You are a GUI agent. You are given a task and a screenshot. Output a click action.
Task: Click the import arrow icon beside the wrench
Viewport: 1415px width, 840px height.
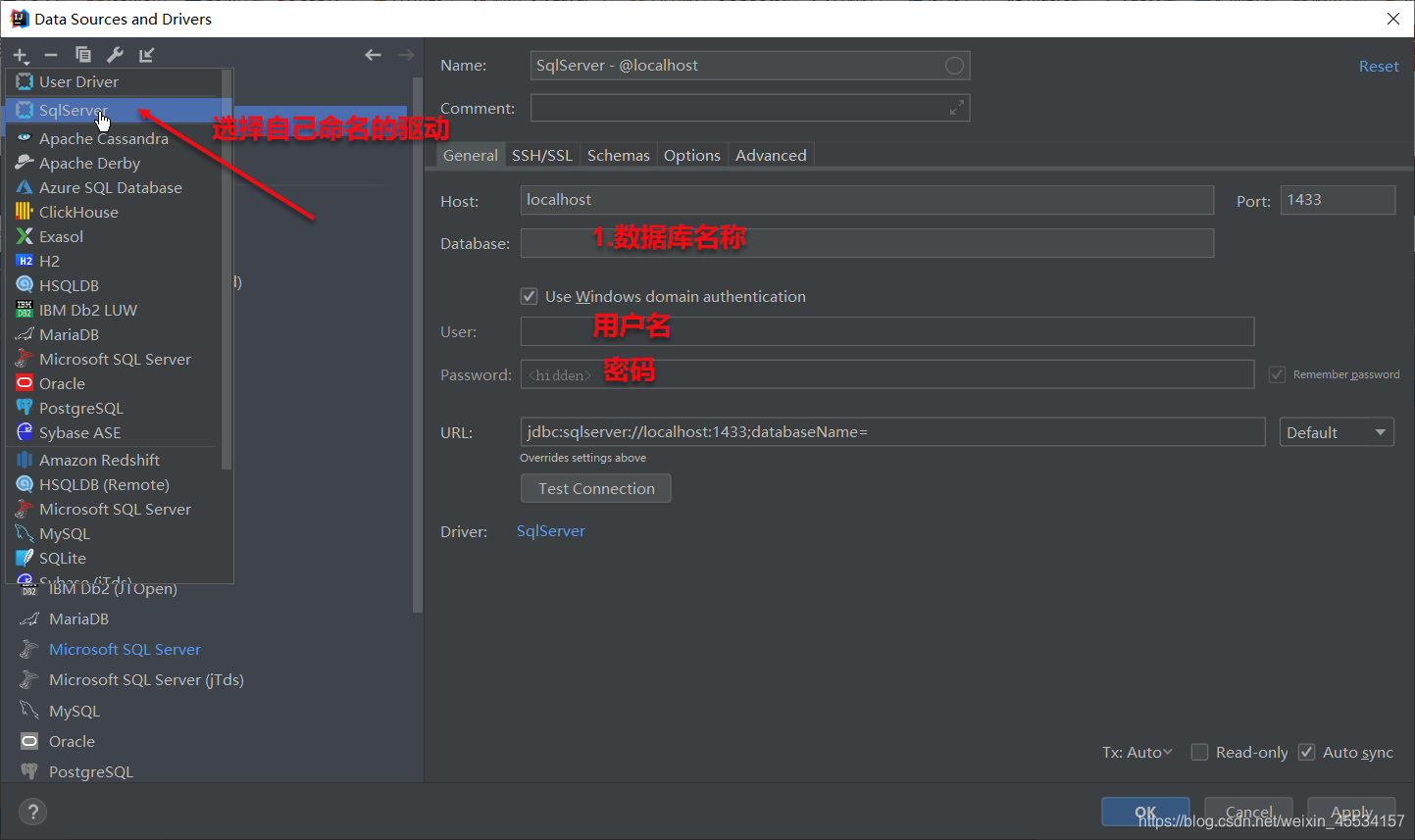click(x=146, y=55)
